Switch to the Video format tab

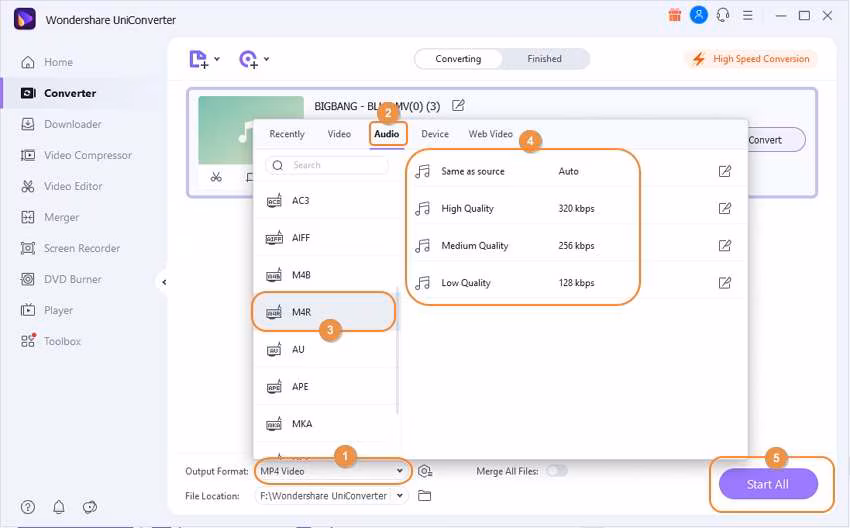click(x=339, y=134)
